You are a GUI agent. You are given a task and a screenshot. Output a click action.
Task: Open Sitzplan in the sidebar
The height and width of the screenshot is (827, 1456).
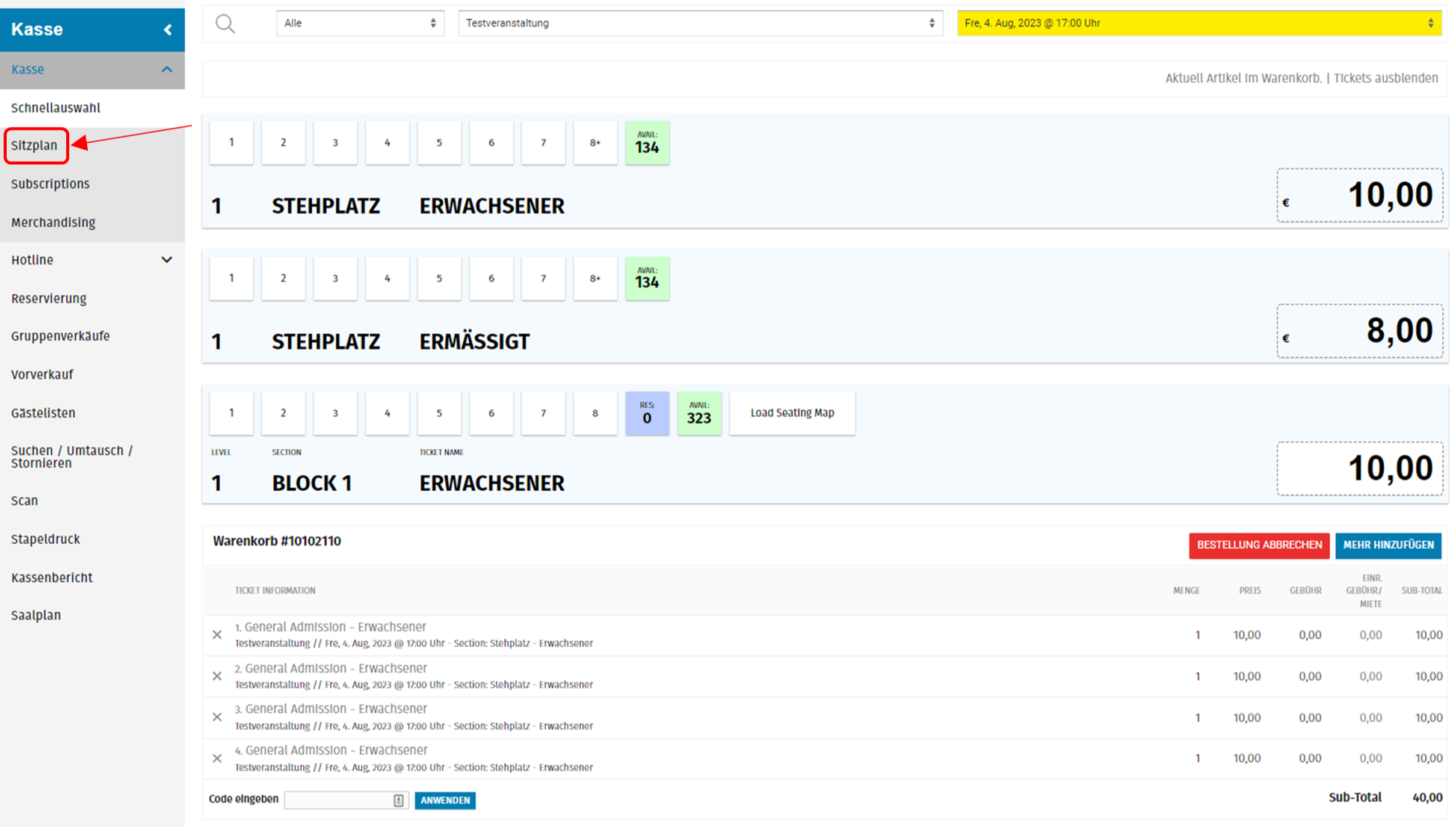point(34,146)
